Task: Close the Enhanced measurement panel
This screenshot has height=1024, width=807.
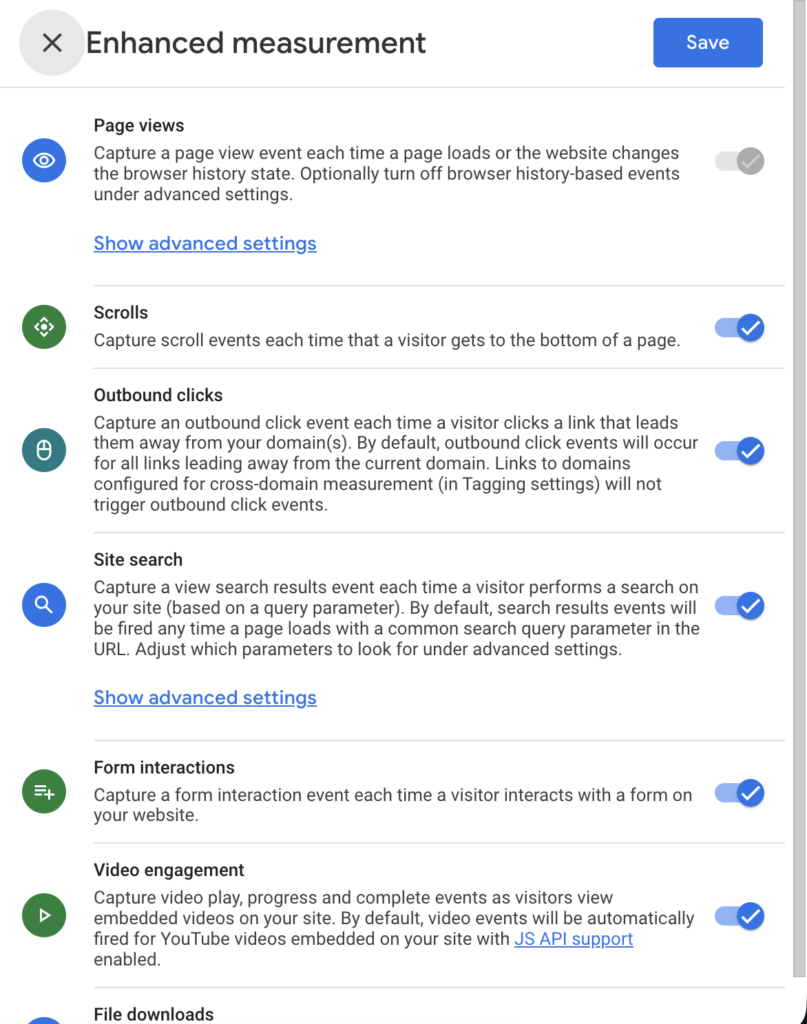Action: click(52, 43)
